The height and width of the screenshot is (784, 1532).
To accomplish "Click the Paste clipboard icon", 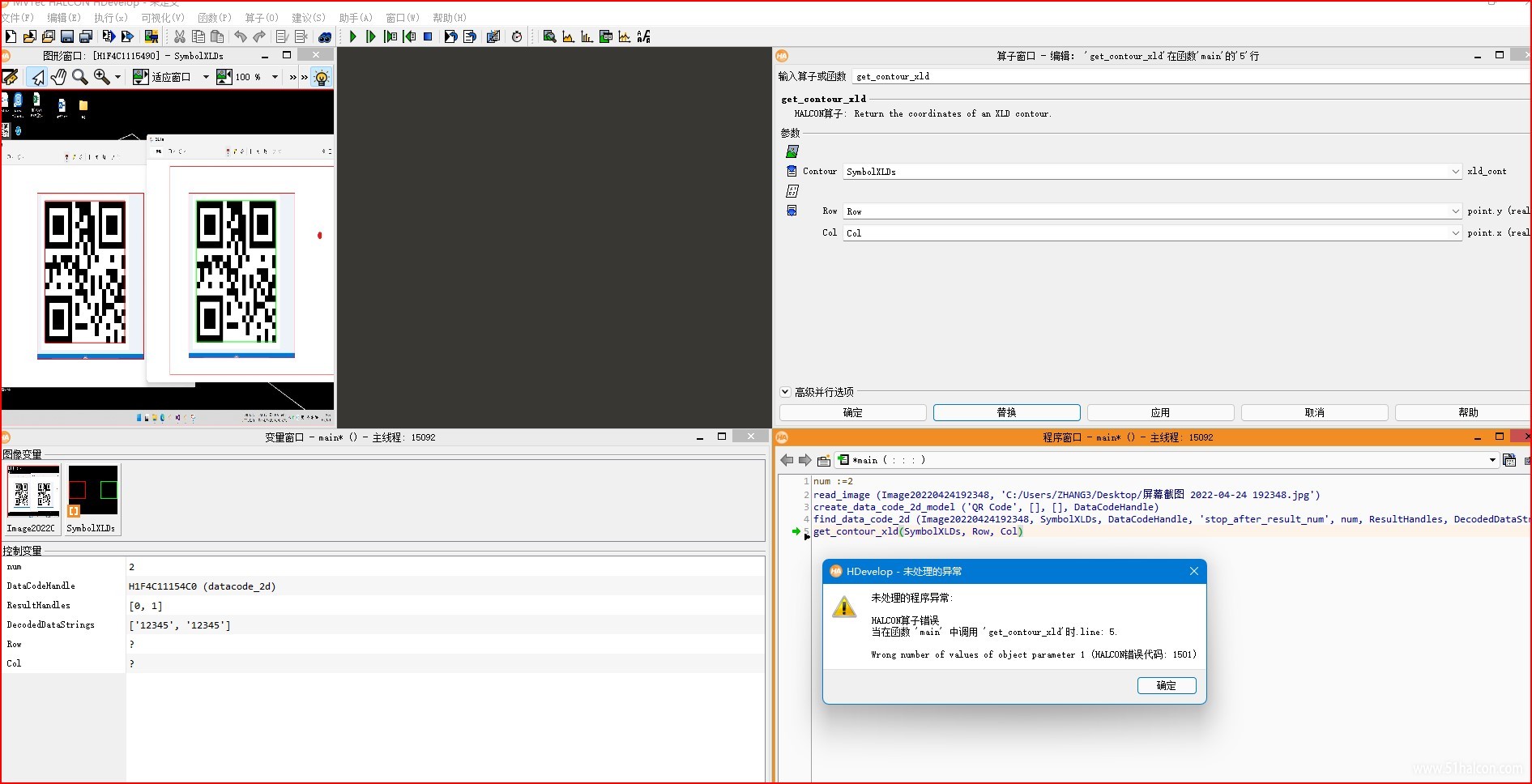I will tap(217, 36).
